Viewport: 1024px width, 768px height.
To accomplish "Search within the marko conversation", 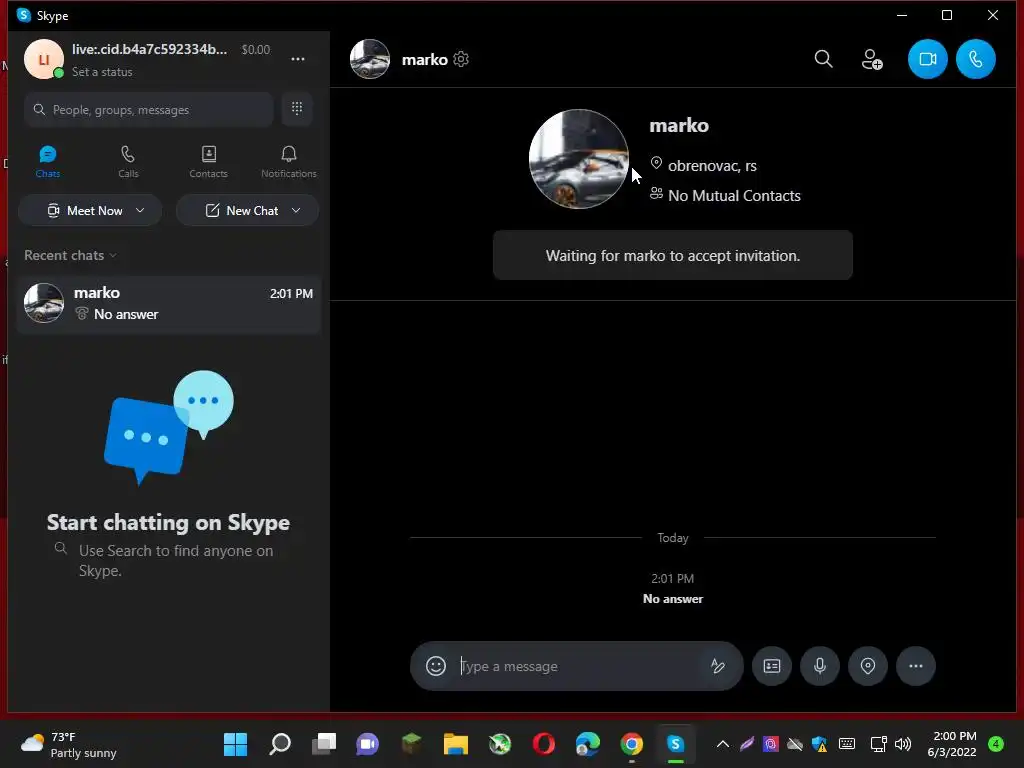I will tap(824, 59).
